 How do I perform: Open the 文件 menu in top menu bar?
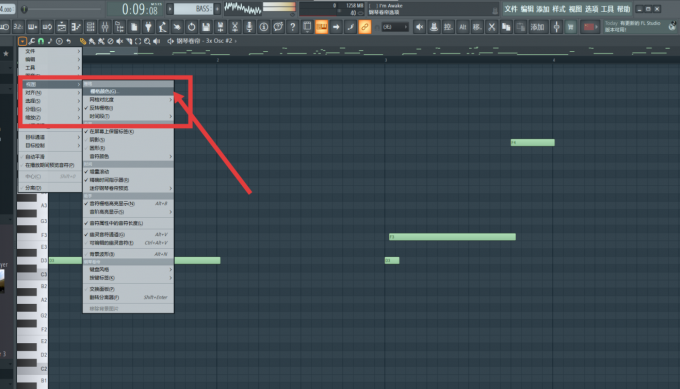510,9
